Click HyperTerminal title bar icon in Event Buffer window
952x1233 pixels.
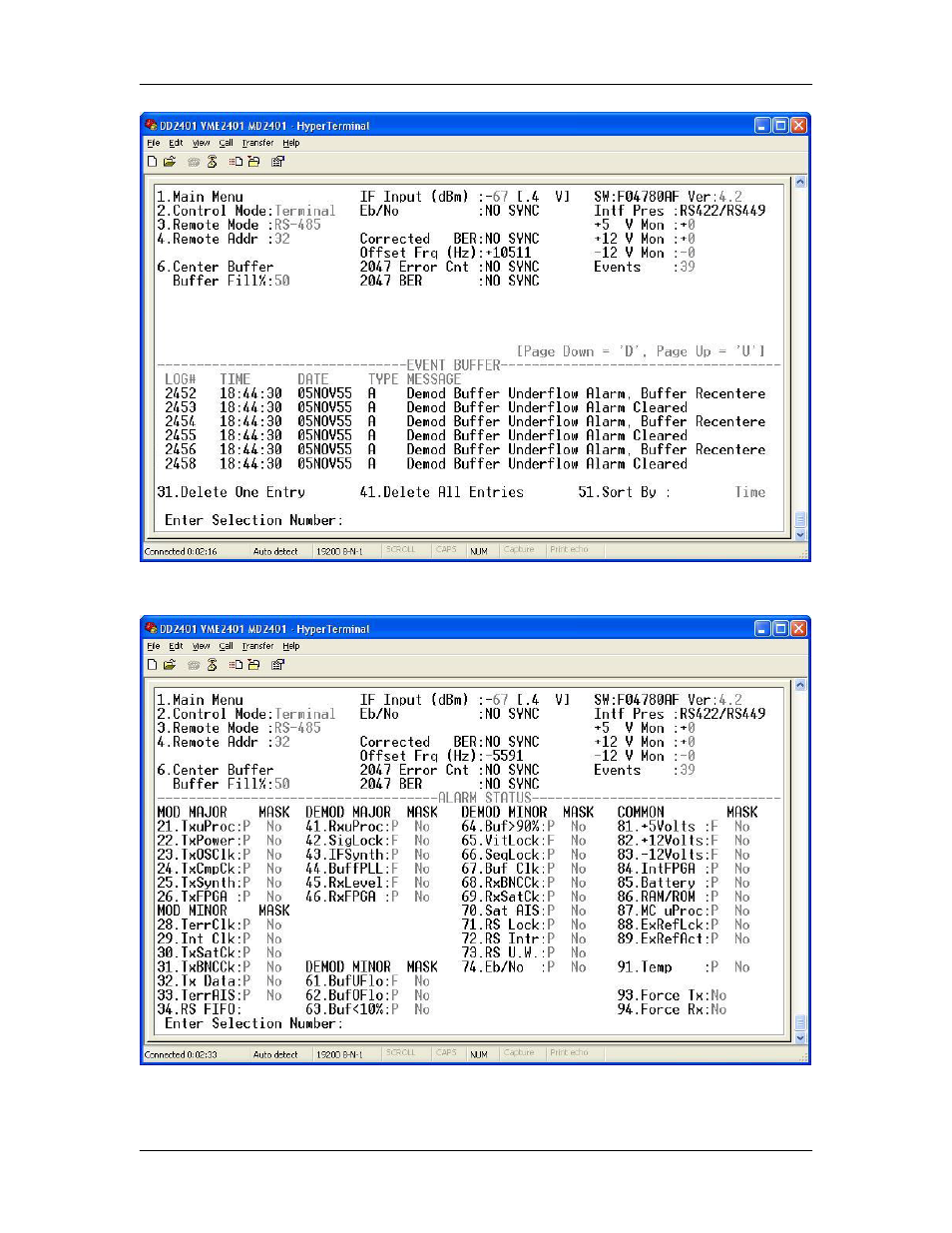pyautogui.click(x=151, y=125)
